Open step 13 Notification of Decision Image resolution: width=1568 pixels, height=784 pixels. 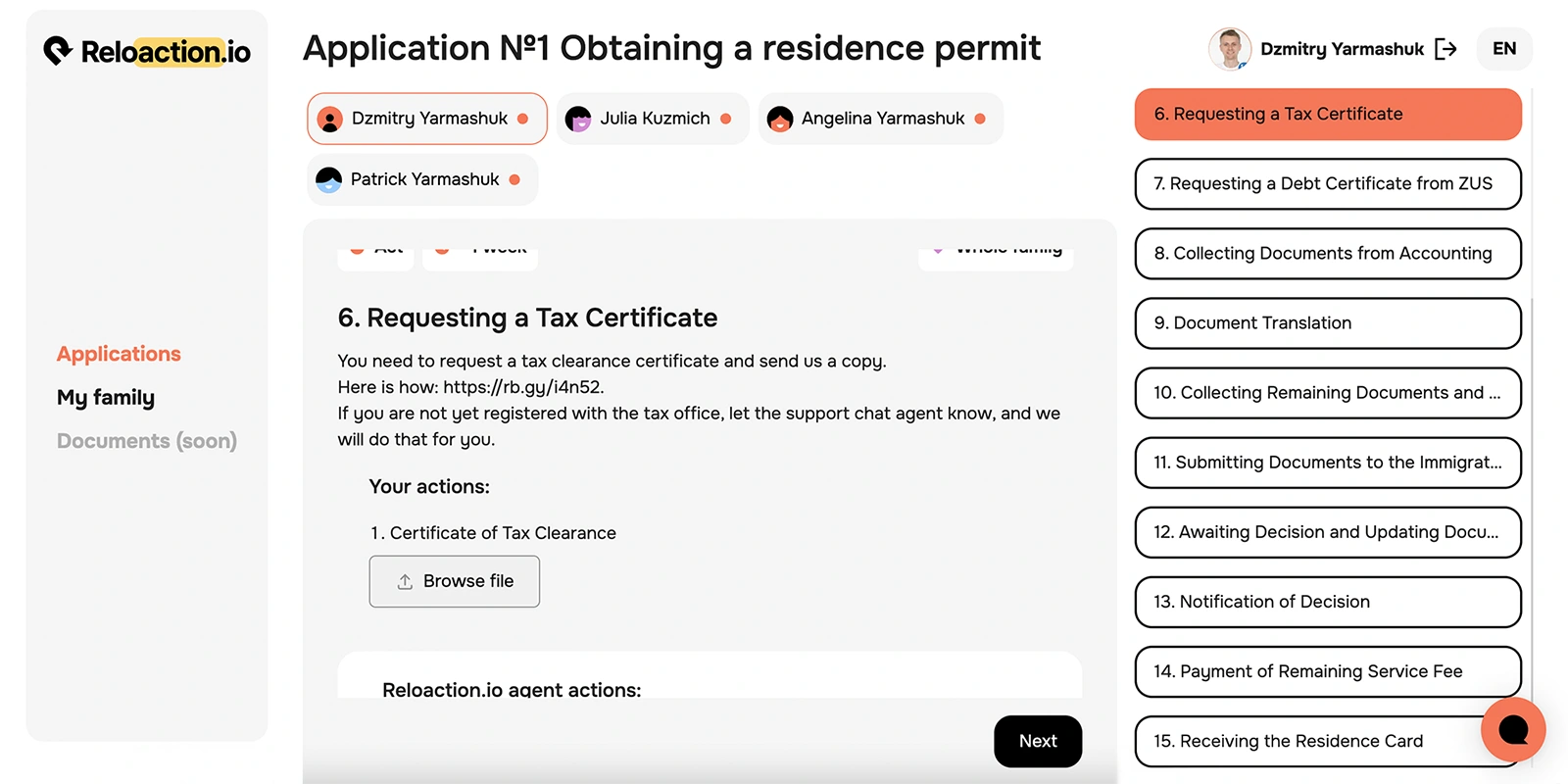click(1328, 602)
